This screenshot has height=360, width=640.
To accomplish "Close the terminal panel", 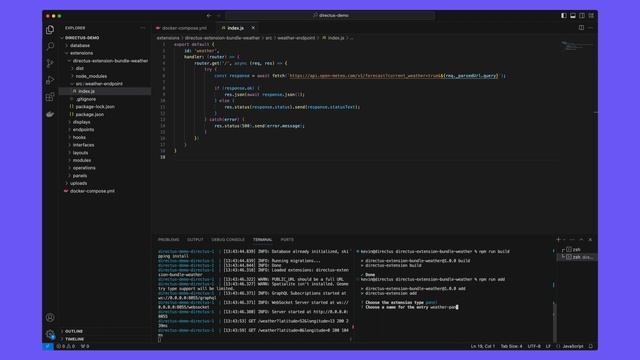I will tap(590, 240).
